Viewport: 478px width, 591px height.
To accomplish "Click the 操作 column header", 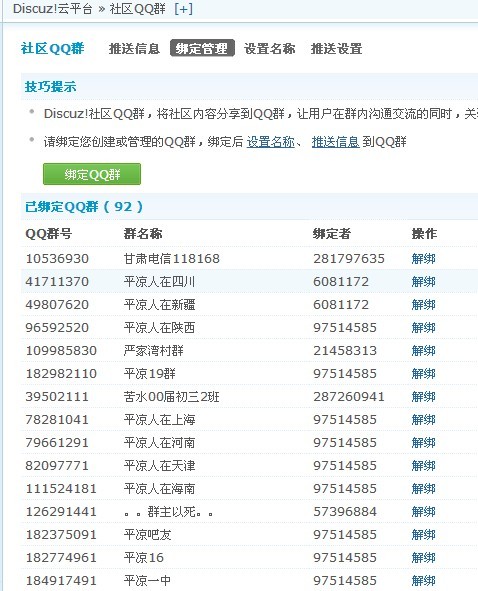I will (424, 234).
